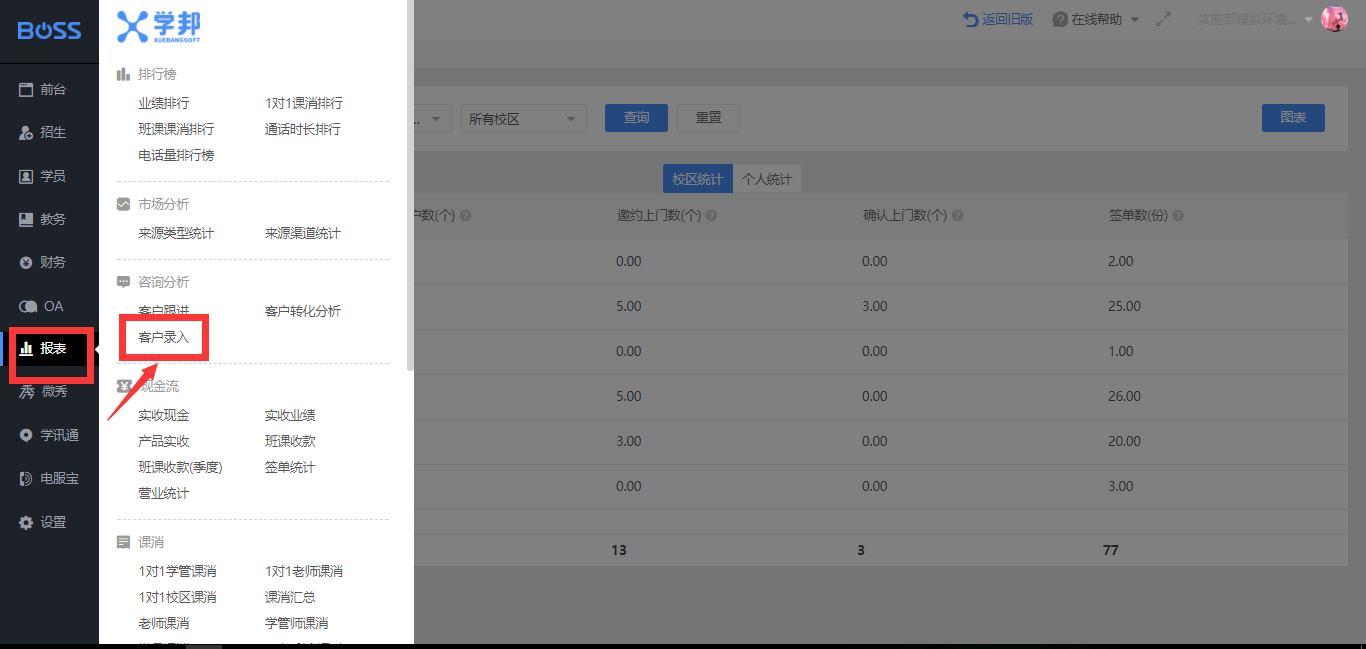Open the 电话量排行榜 report
The width and height of the screenshot is (1366, 649).
(176, 155)
